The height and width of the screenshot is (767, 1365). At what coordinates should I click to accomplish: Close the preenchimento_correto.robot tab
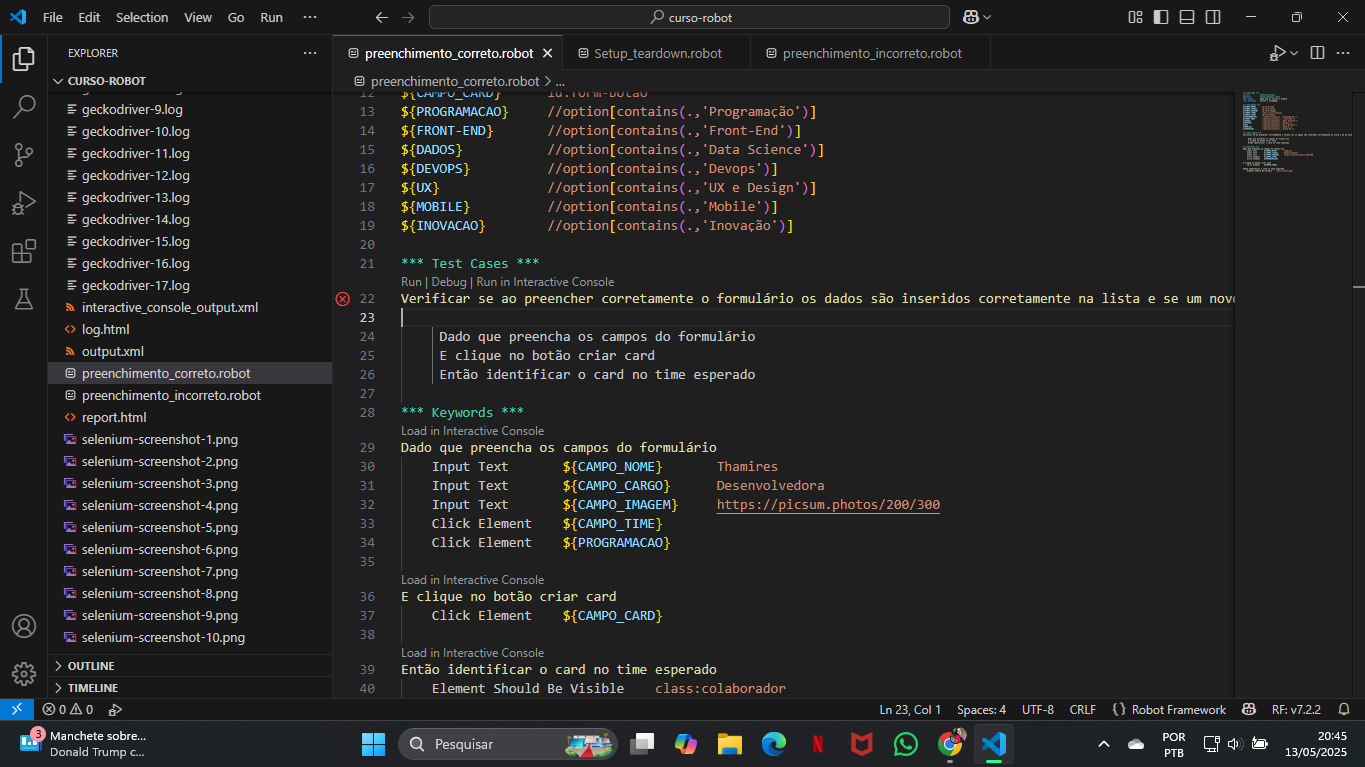[547, 53]
